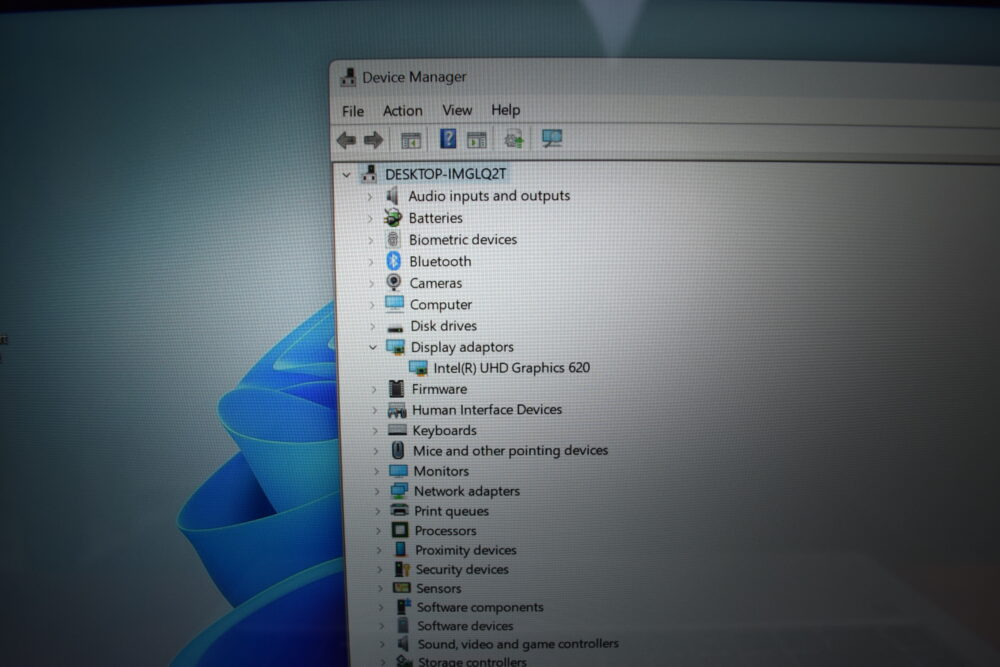Select the Security devices label
This screenshot has height=667, width=1000.
[x=462, y=569]
